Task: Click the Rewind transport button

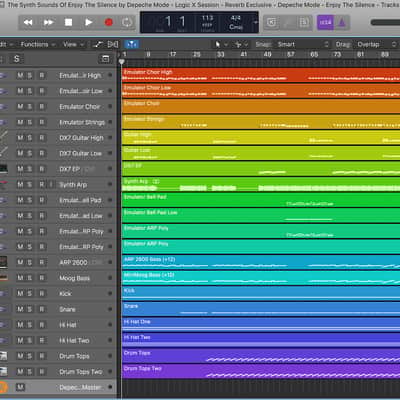Action: [28, 22]
